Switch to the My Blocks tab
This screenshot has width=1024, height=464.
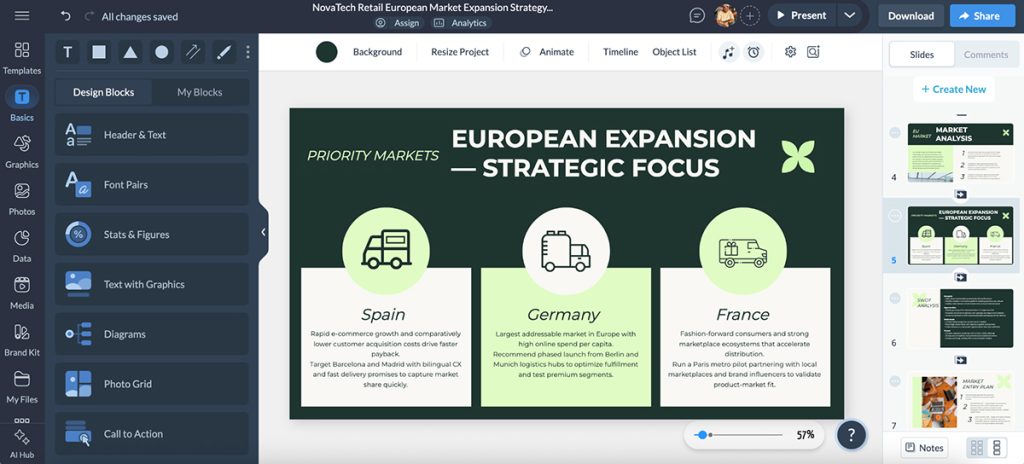[x=200, y=92]
